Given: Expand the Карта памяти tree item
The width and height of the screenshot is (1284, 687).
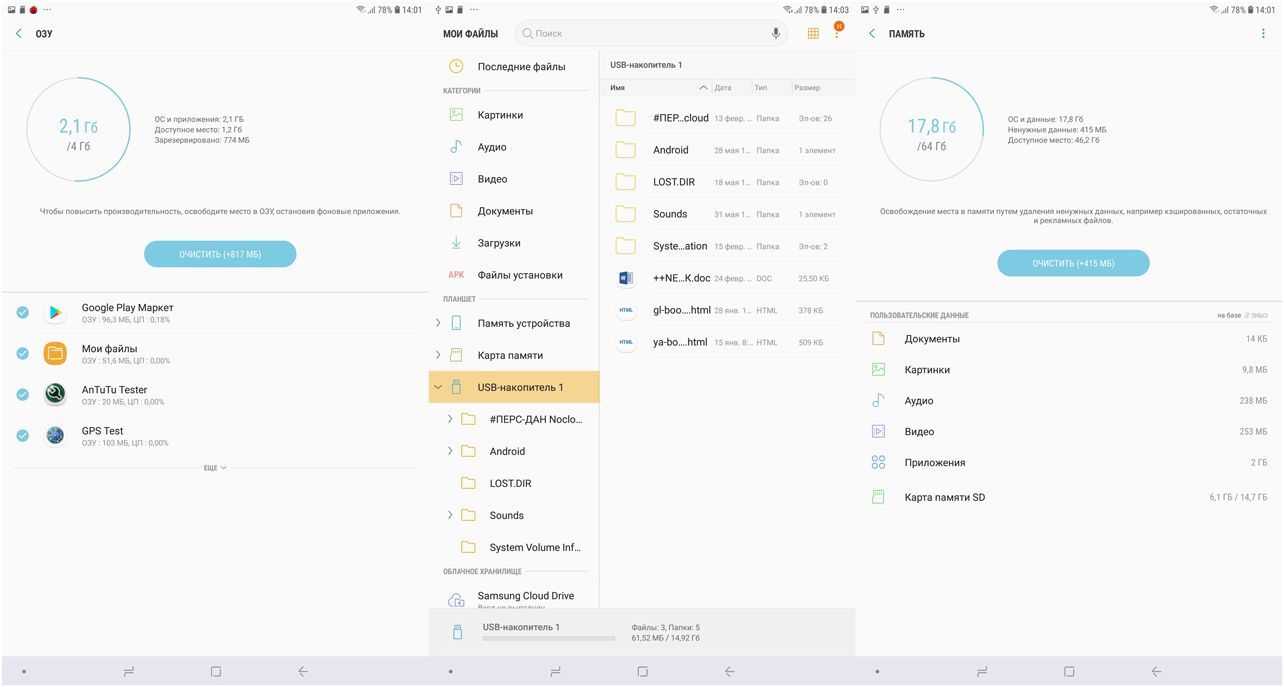Looking at the screenshot, I should pos(437,353).
